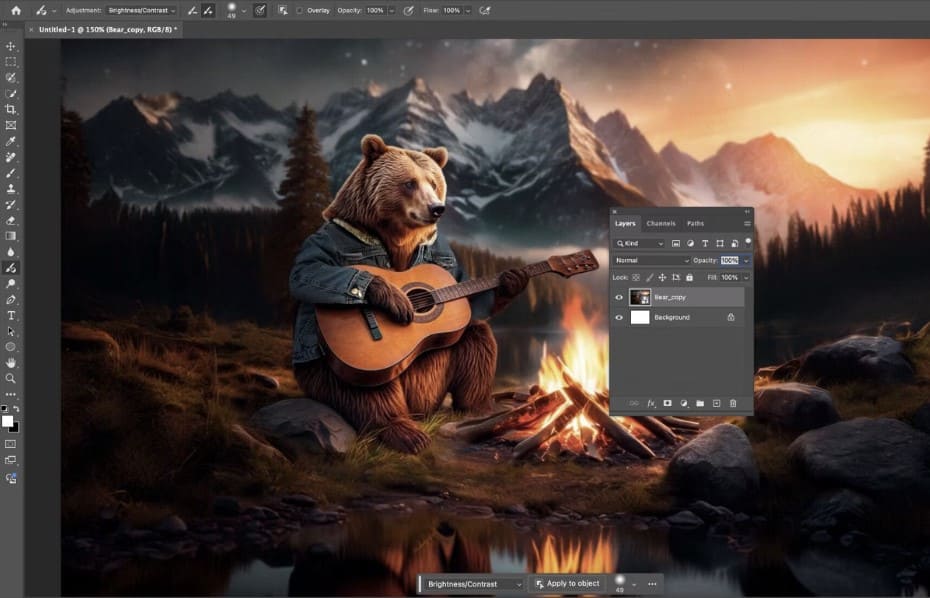This screenshot has width=930, height=598.
Task: Click the Layers panel Opacity field
Action: (729, 260)
